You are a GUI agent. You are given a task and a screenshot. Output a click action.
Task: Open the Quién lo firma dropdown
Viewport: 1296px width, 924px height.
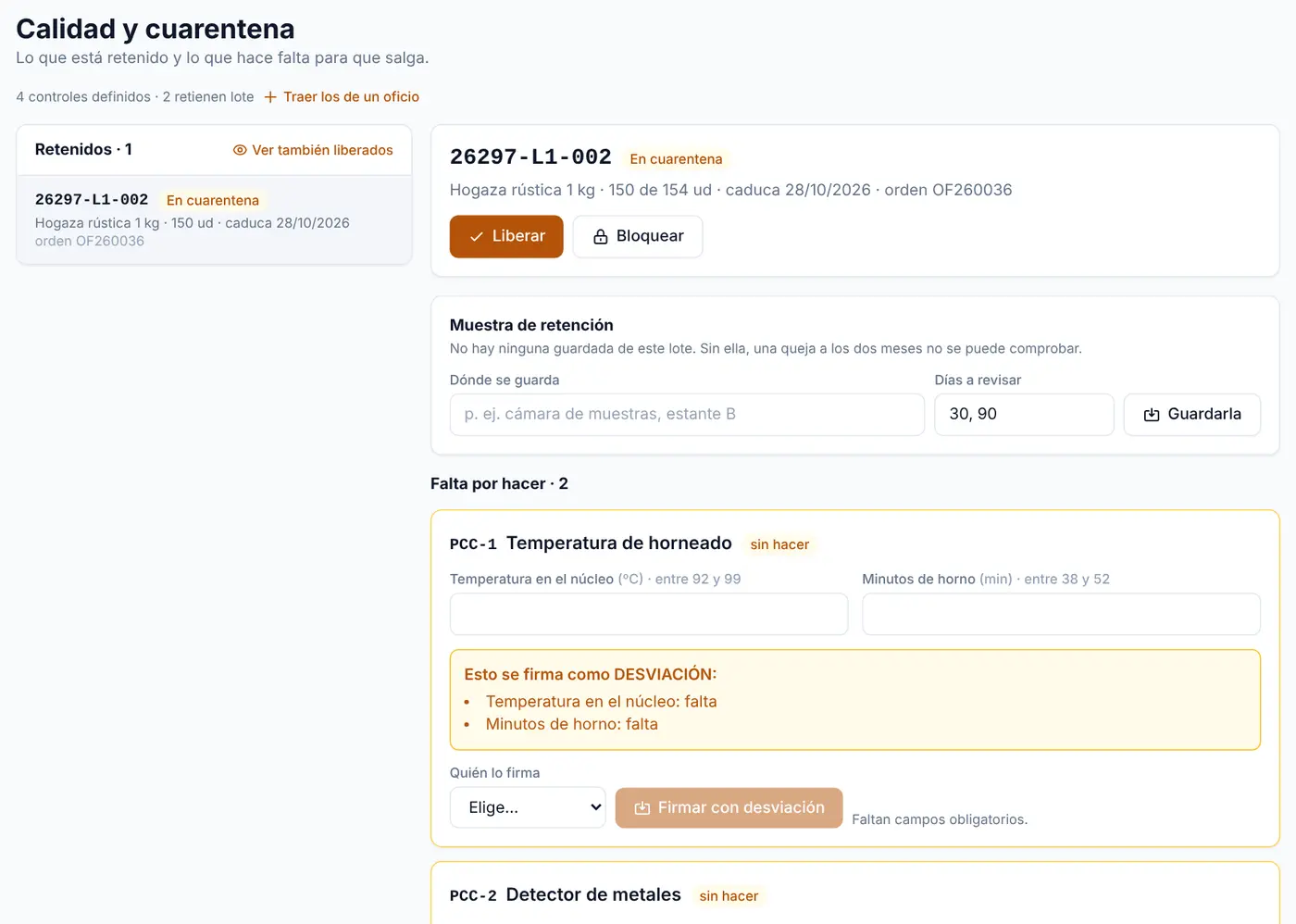(528, 807)
